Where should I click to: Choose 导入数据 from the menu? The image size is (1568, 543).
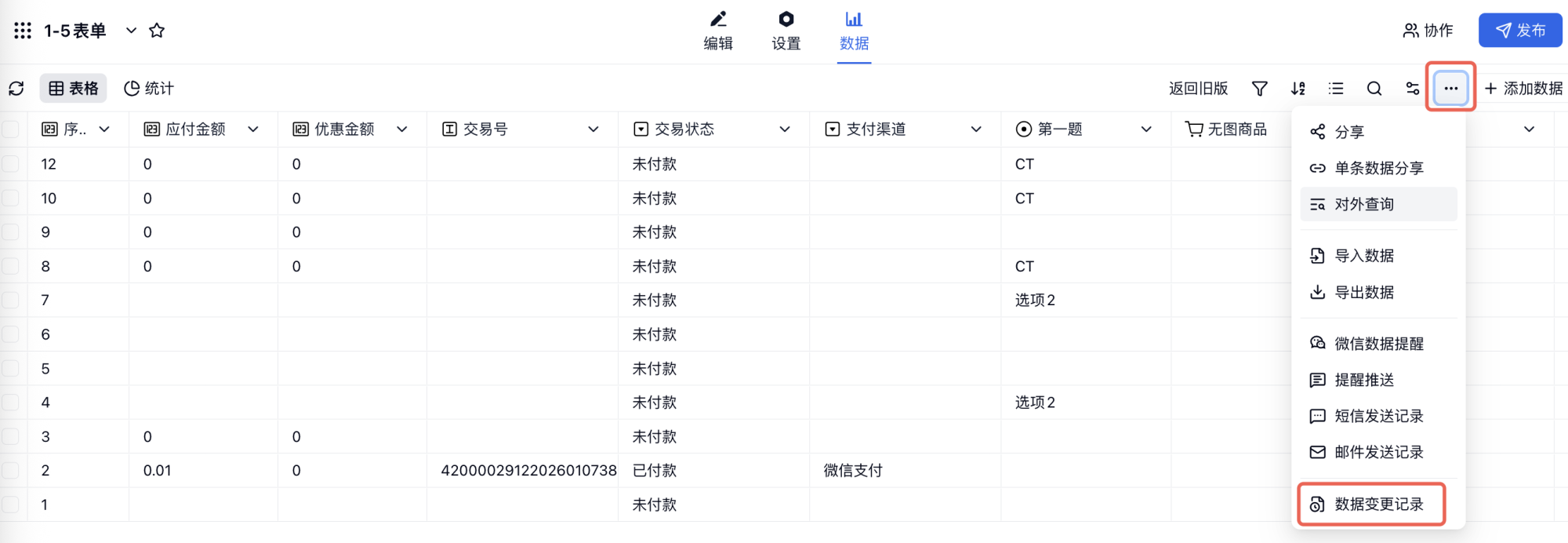click(1378, 256)
